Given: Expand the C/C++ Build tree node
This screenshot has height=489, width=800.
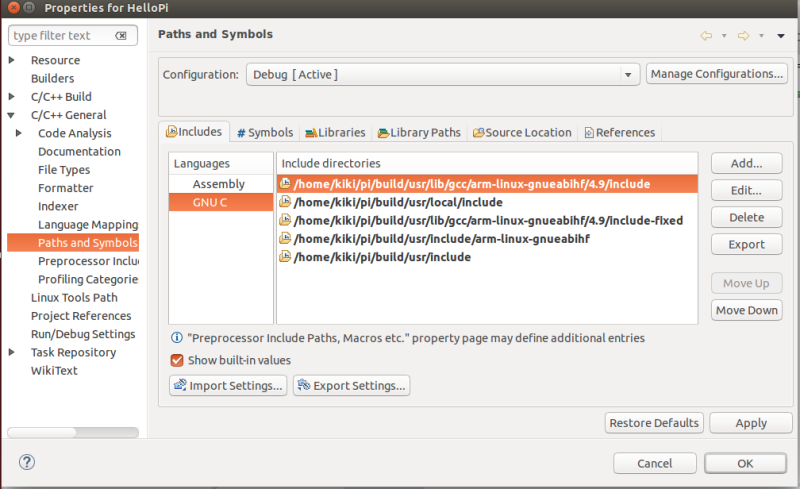Looking at the screenshot, I should pos(11,96).
